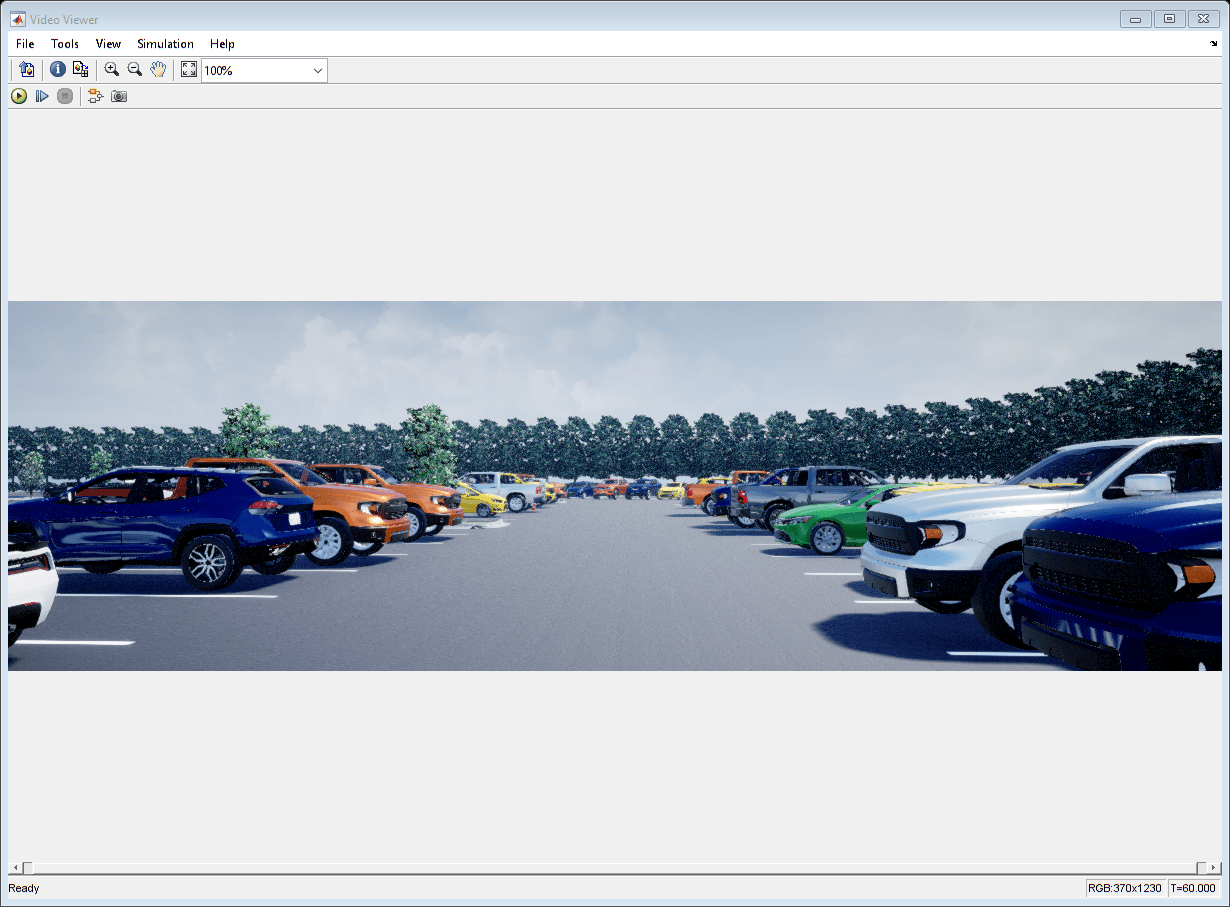1230x907 pixels.
Task: Click the scrollbar right arrow
Action: pos(1215,868)
